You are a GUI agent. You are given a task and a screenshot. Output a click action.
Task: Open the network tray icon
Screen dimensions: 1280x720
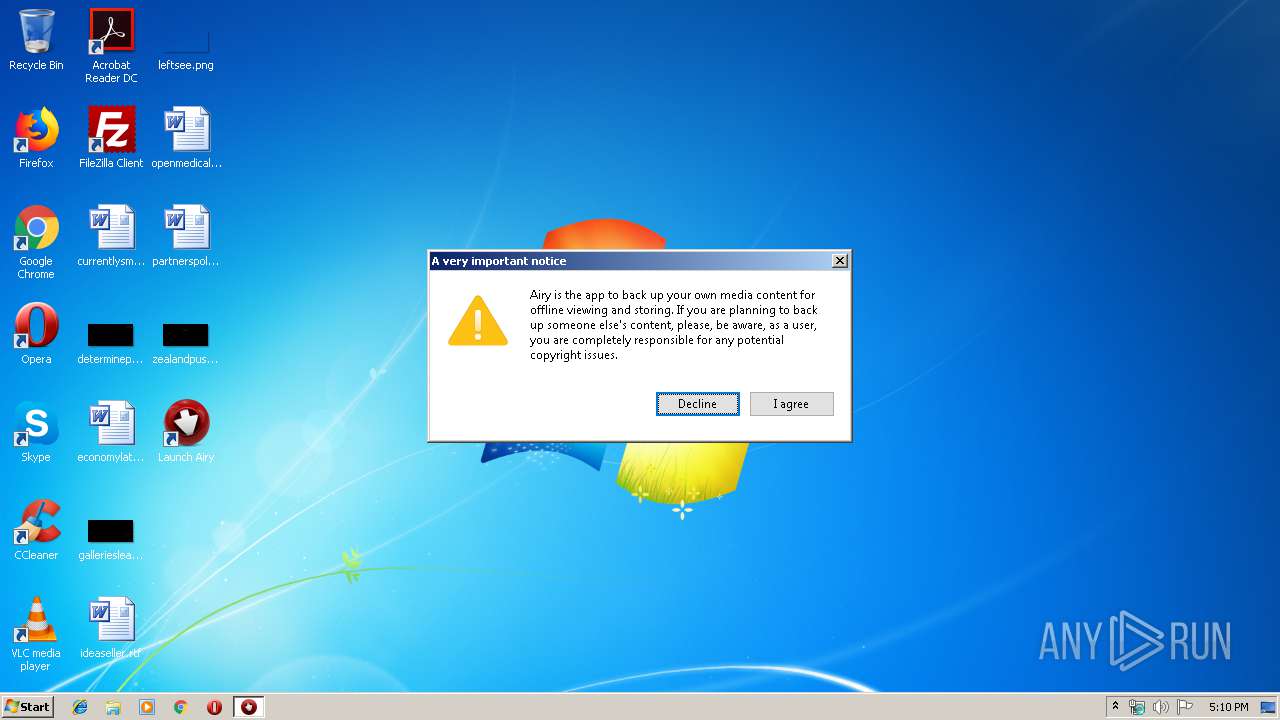[x=1137, y=707]
